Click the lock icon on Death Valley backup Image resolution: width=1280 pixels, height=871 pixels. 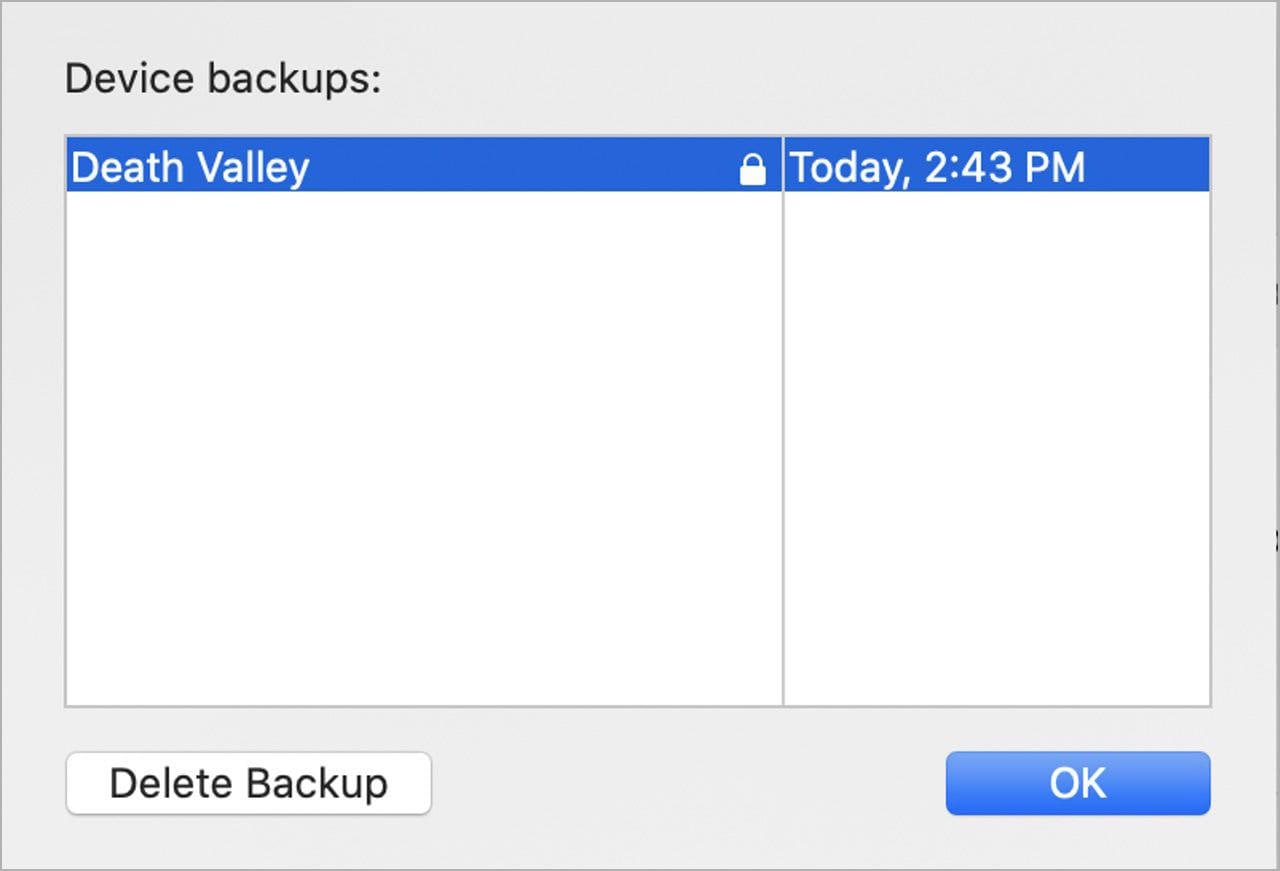point(752,170)
